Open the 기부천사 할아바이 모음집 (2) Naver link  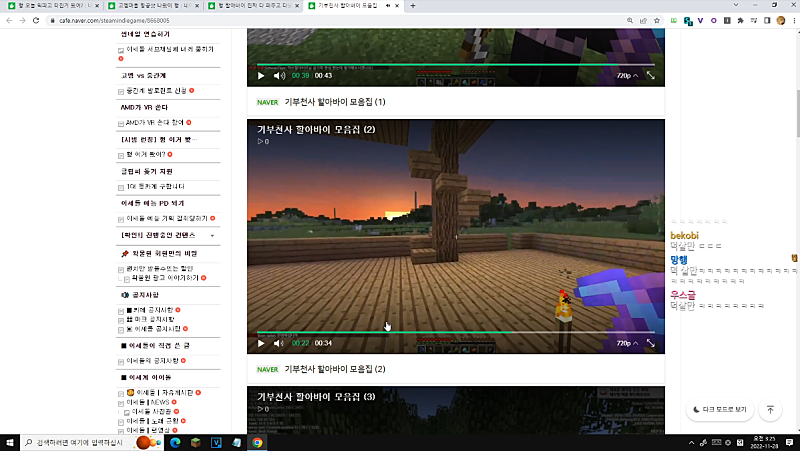335,369
